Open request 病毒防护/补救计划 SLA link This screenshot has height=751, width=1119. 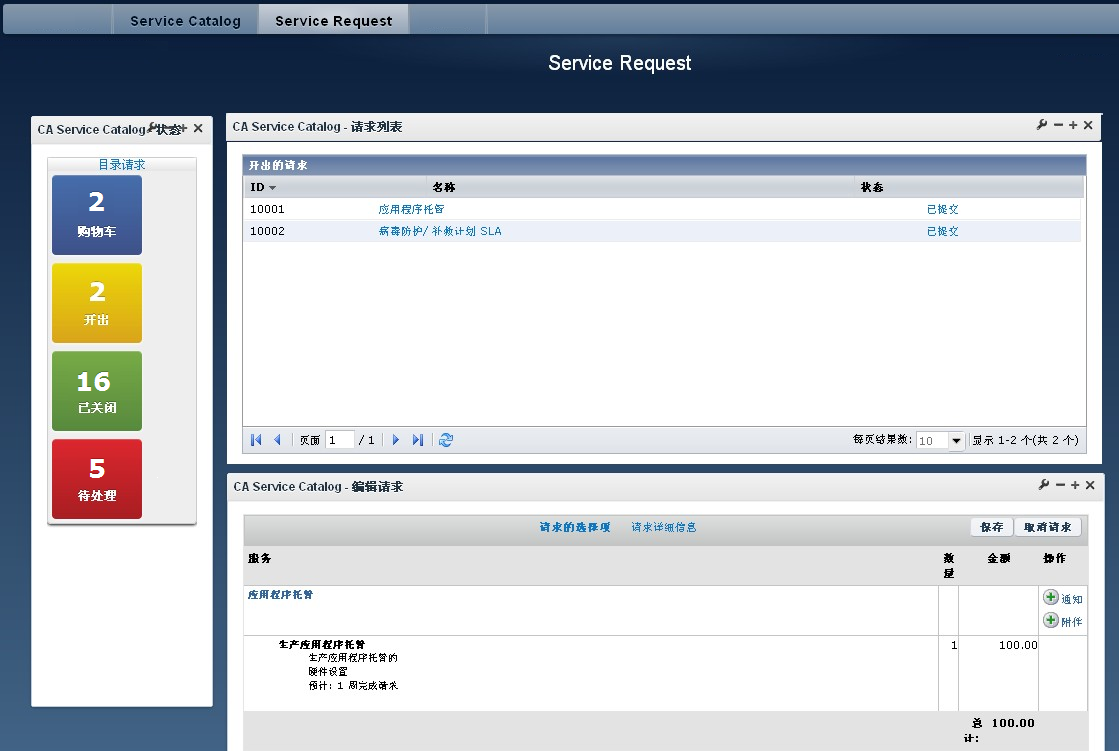point(440,231)
